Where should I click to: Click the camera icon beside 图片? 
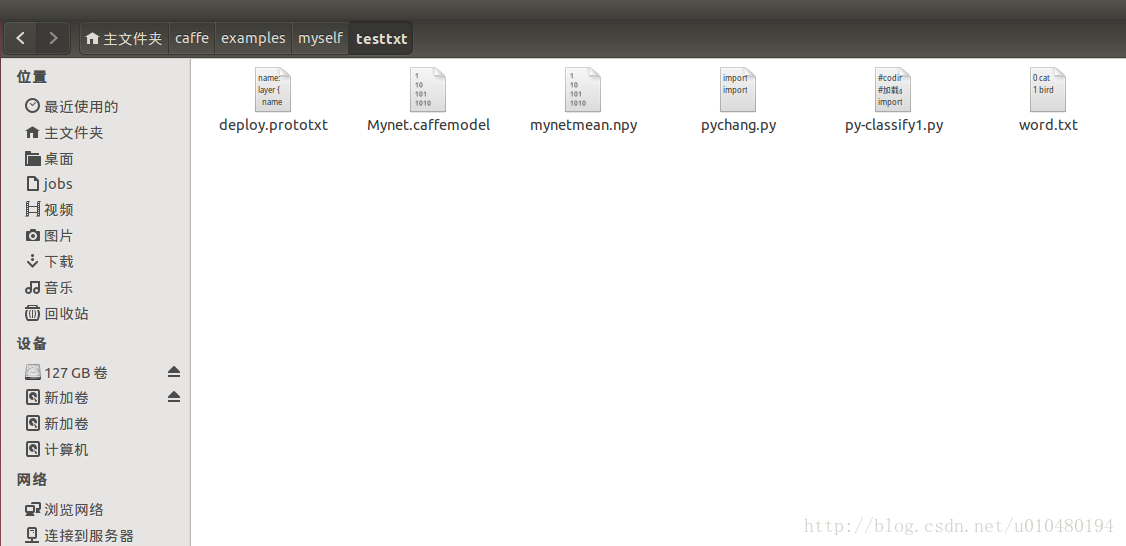pyautogui.click(x=32, y=236)
